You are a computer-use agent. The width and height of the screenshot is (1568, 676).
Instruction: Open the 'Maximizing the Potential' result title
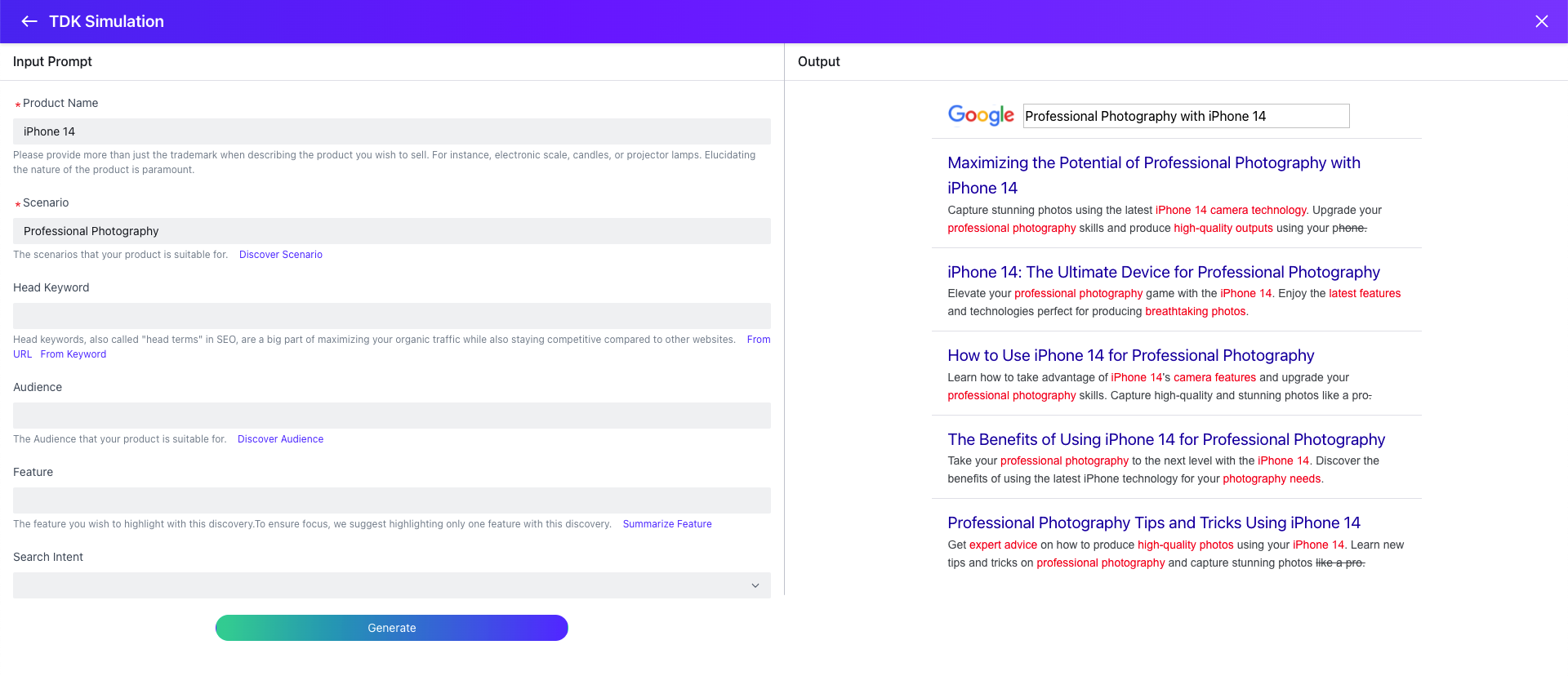tap(1153, 163)
